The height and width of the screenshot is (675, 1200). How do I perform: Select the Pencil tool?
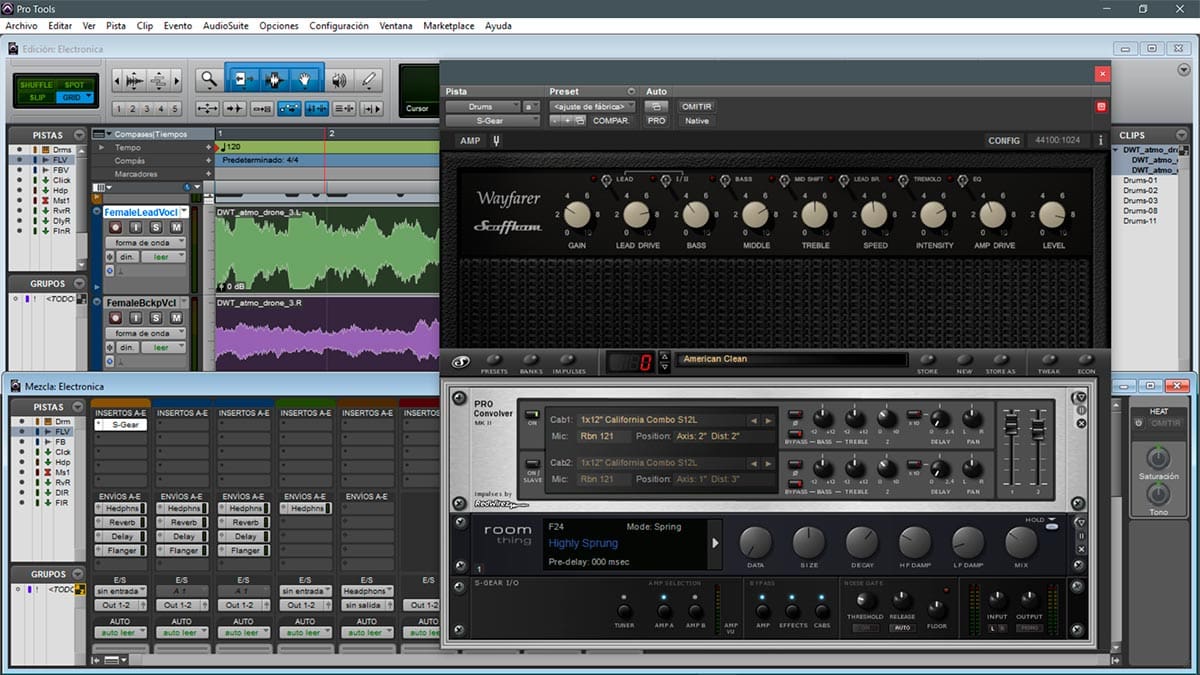(x=368, y=80)
